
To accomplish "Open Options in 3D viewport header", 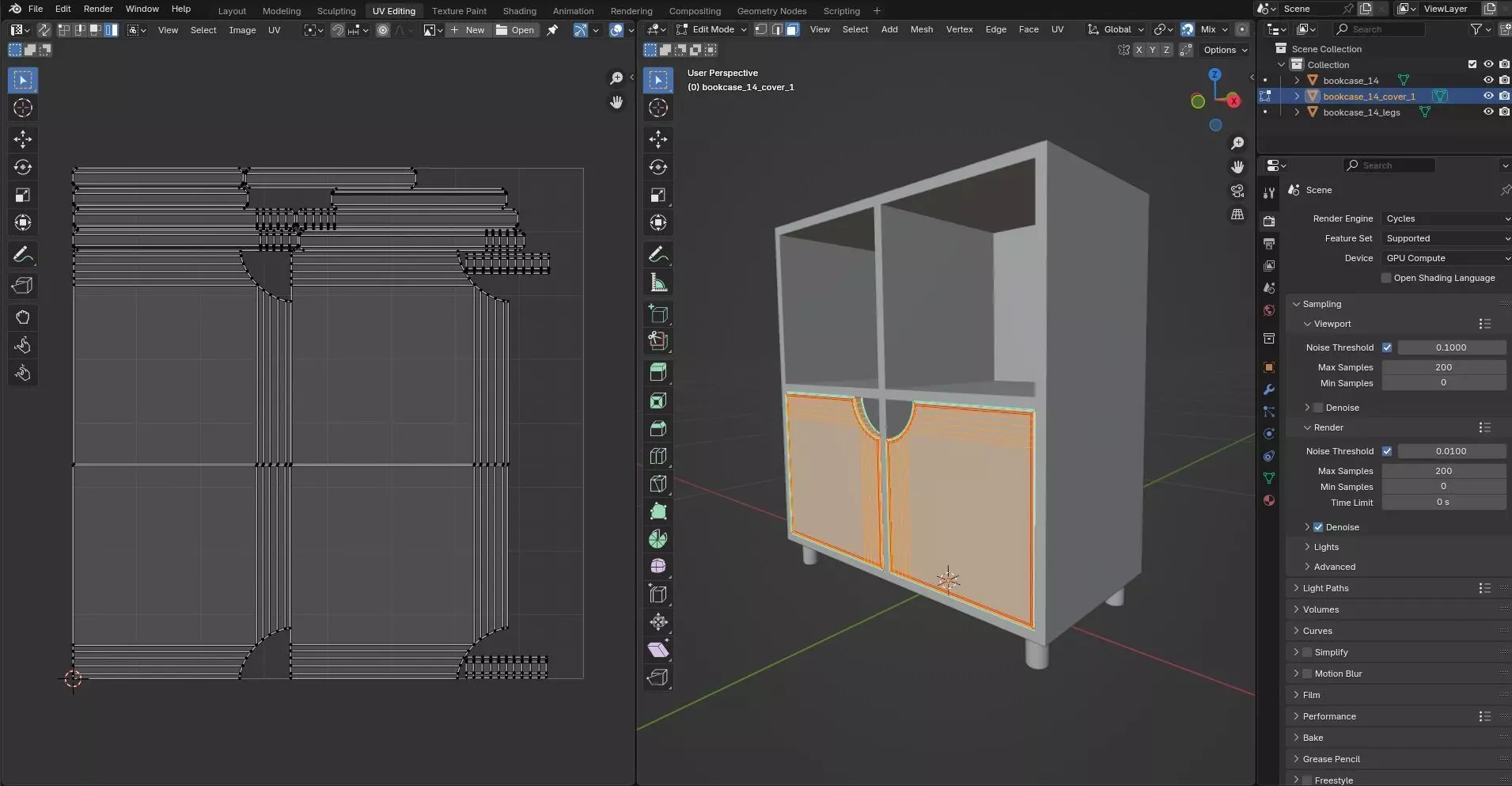I will click(x=1225, y=50).
